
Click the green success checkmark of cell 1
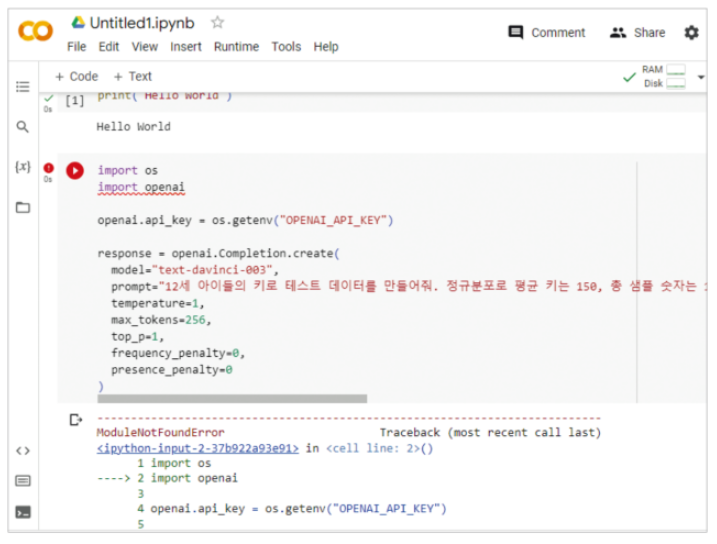tap(48, 98)
